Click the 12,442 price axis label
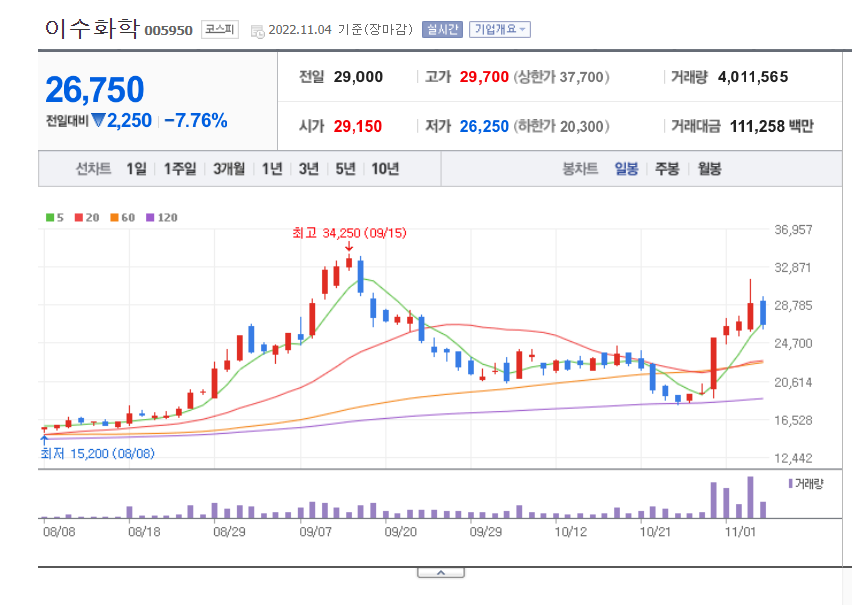The height and width of the screenshot is (605, 852). point(793,459)
